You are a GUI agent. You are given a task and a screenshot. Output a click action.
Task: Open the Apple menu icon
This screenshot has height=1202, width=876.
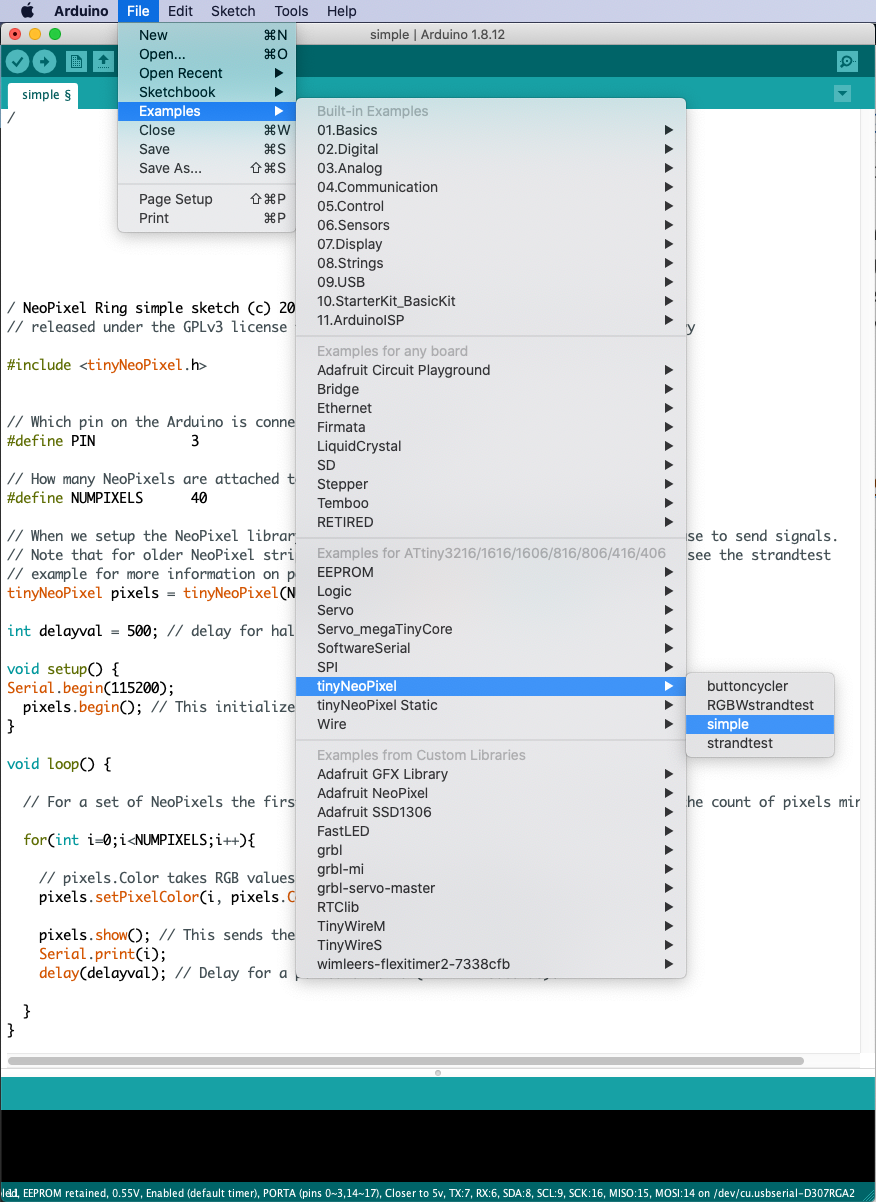[27, 11]
